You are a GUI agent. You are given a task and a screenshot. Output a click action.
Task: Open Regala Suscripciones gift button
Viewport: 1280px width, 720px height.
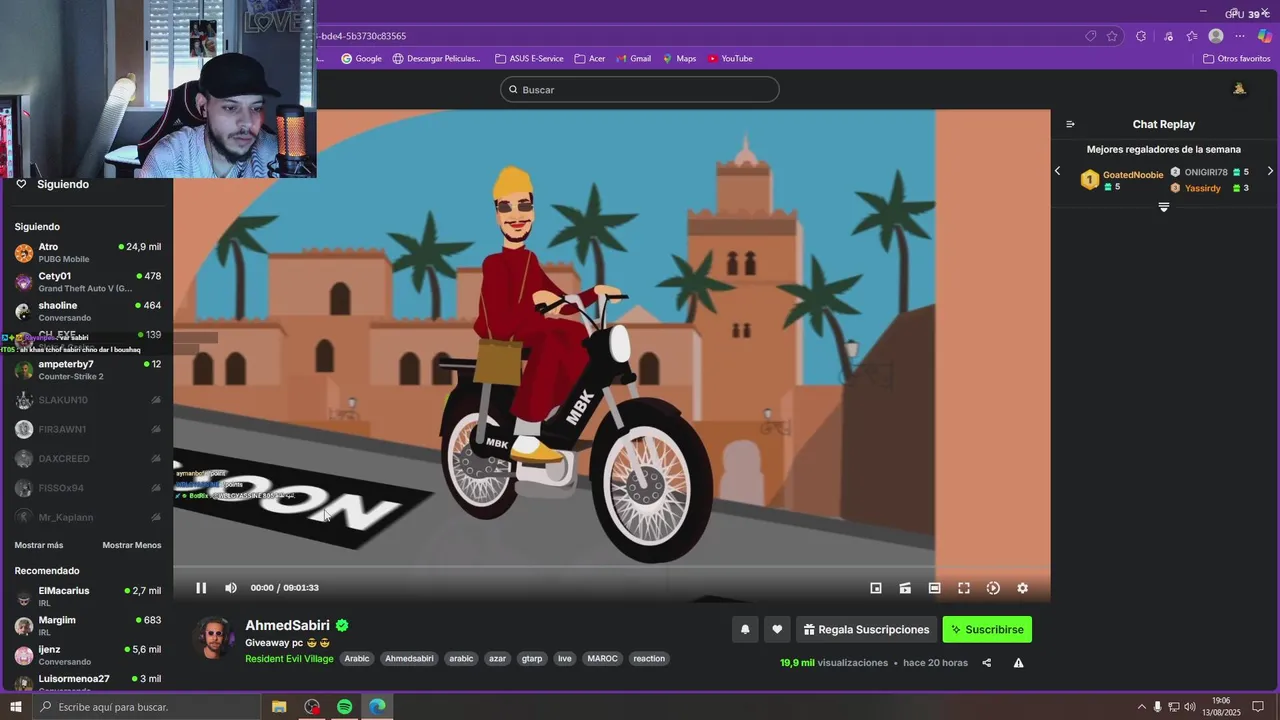click(x=867, y=629)
